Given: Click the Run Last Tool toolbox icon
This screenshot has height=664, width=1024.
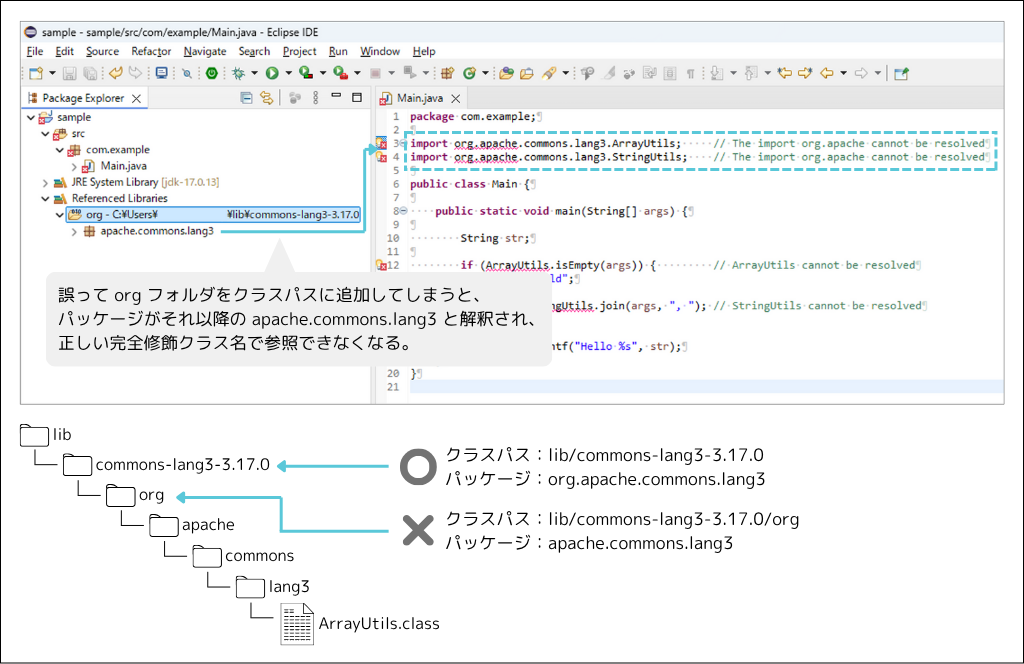Looking at the screenshot, I should click(x=340, y=73).
